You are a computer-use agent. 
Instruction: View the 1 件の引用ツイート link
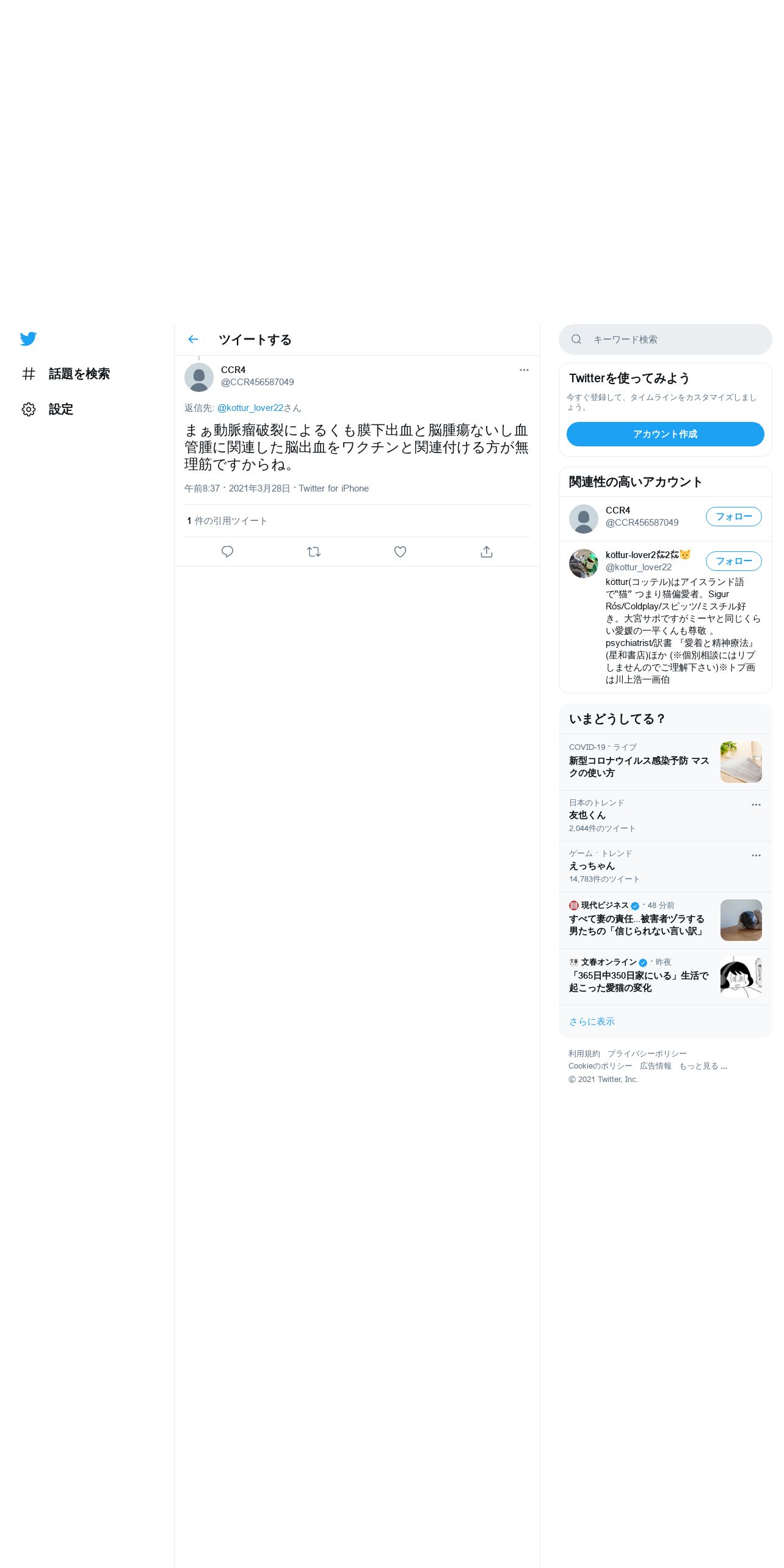pyautogui.click(x=227, y=521)
